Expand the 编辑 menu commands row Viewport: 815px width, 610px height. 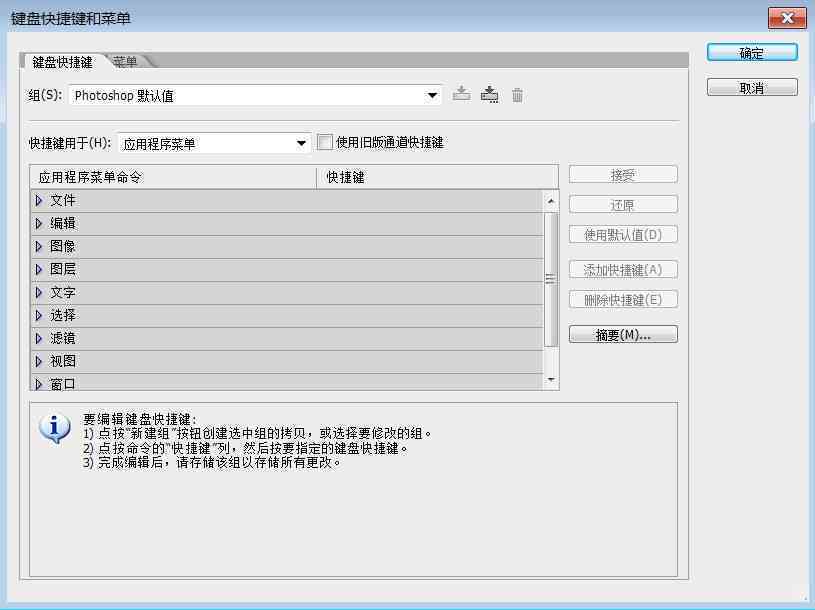(x=38, y=223)
